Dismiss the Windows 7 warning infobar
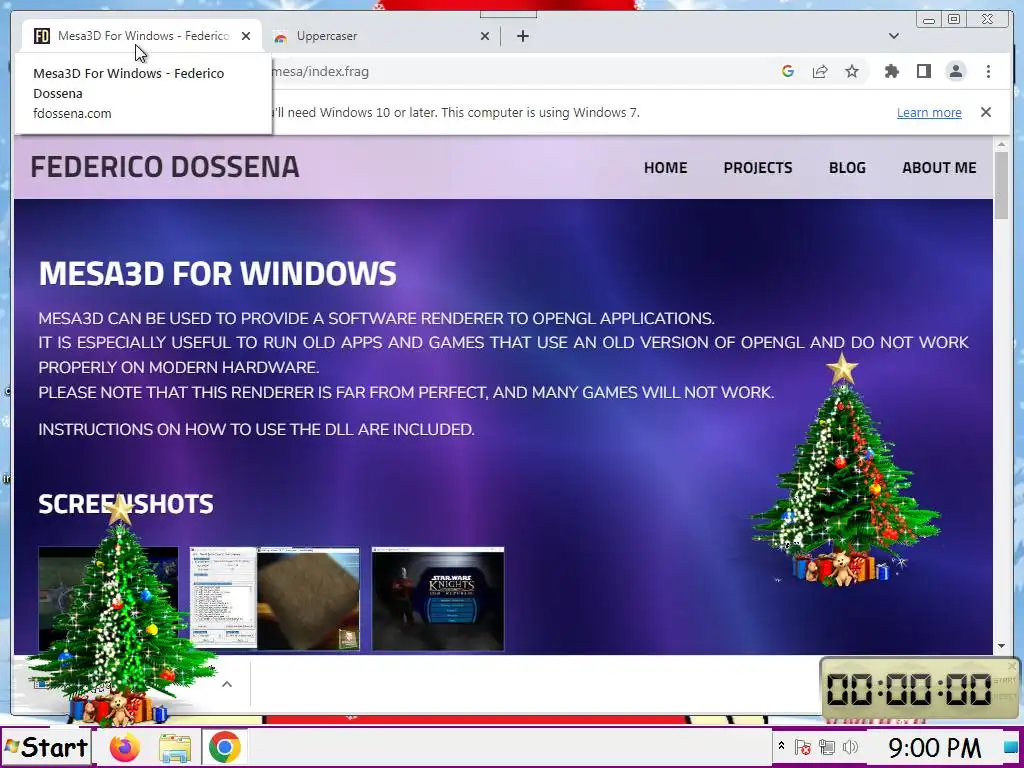This screenshot has height=768, width=1024. click(x=986, y=112)
